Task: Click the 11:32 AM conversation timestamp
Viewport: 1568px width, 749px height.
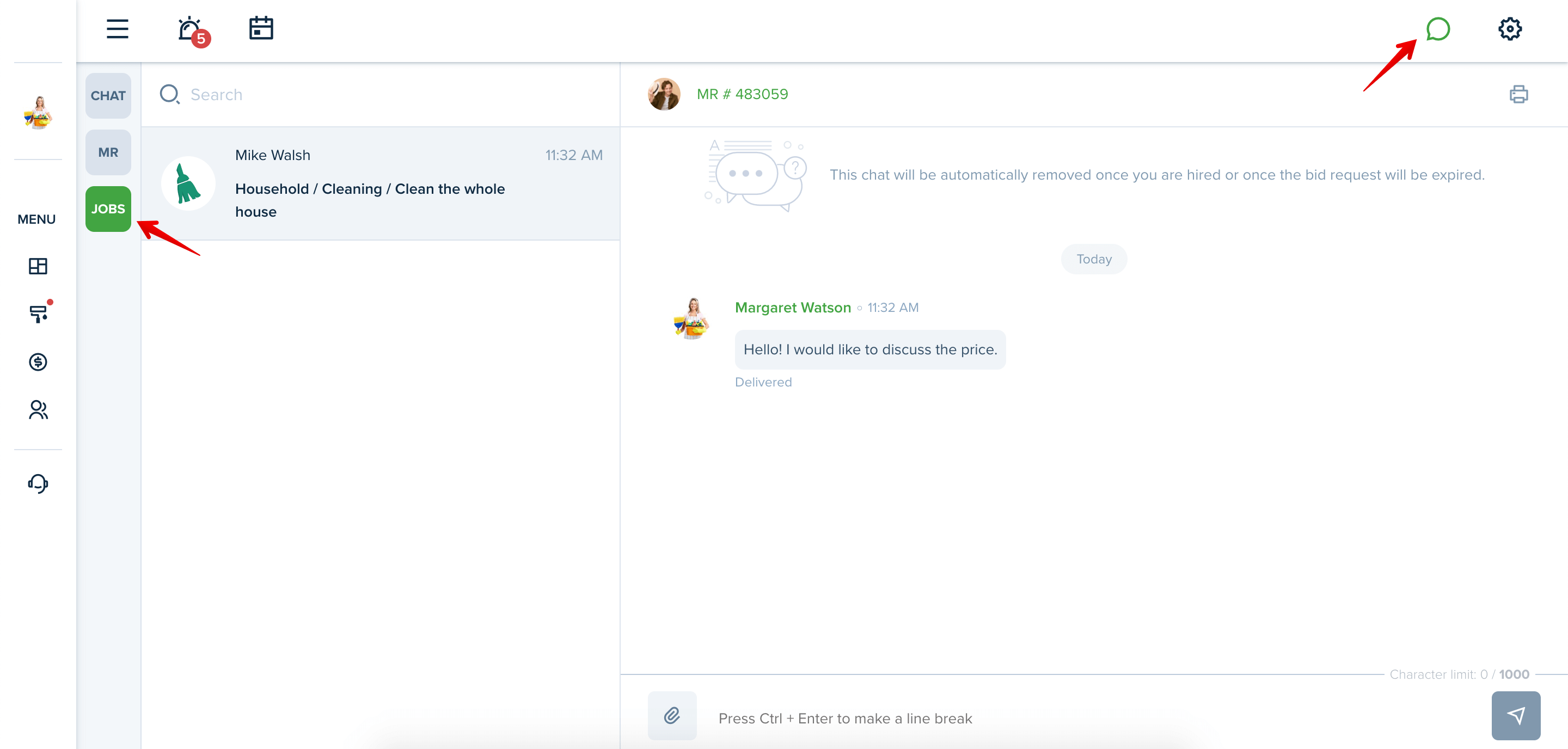Action: click(573, 155)
